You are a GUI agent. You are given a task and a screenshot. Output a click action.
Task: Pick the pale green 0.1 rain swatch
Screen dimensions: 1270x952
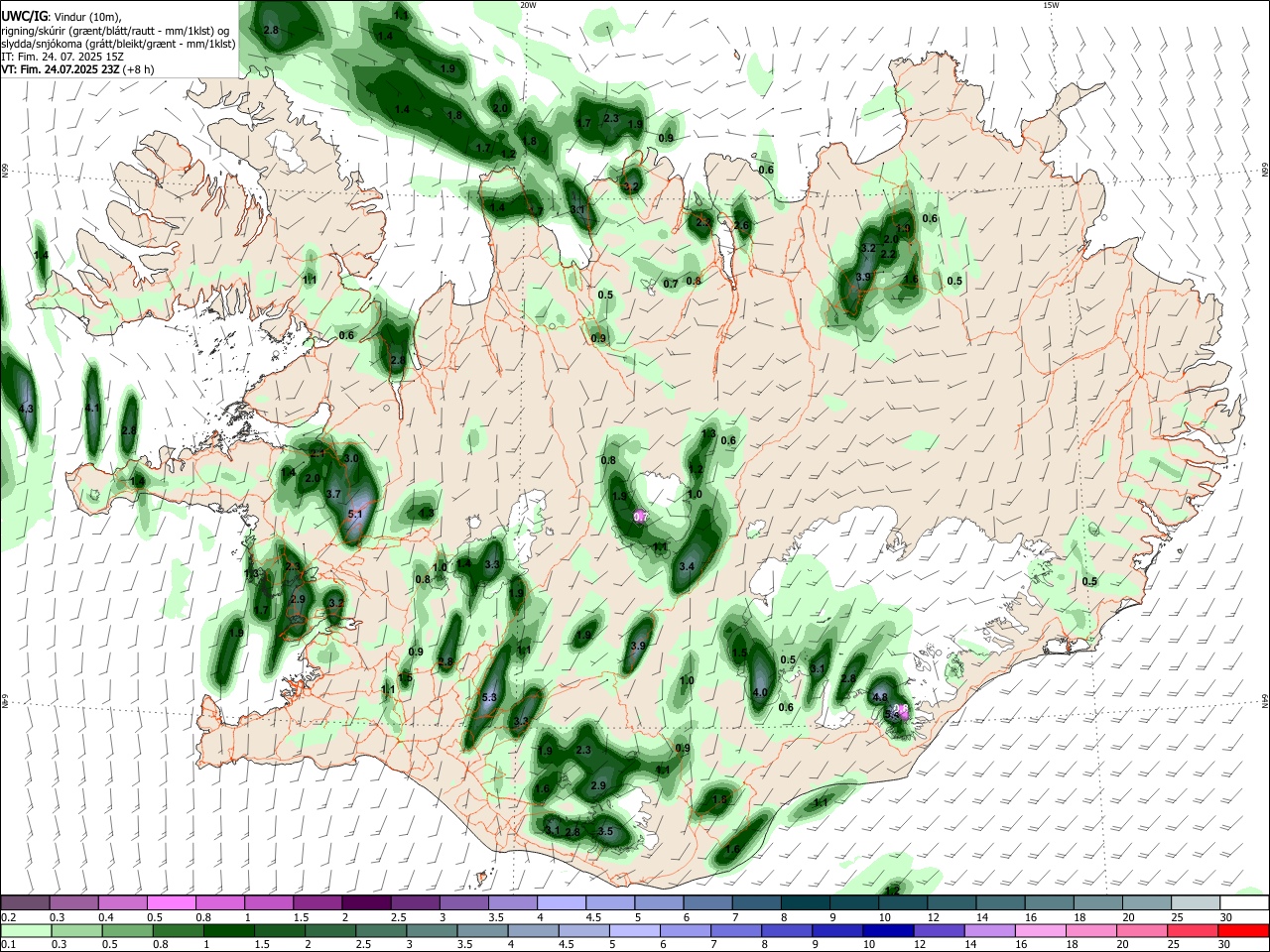pyautogui.click(x=26, y=930)
